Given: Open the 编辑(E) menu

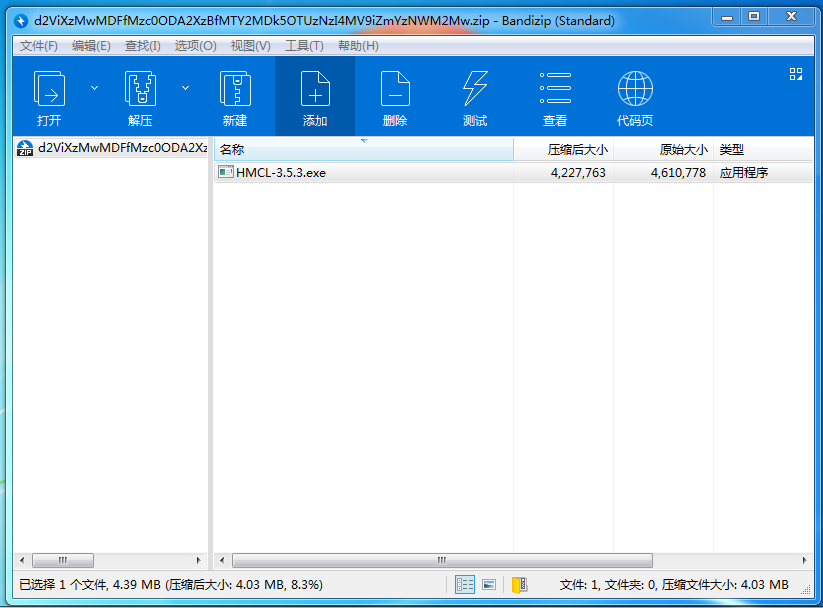Looking at the screenshot, I should [x=91, y=46].
